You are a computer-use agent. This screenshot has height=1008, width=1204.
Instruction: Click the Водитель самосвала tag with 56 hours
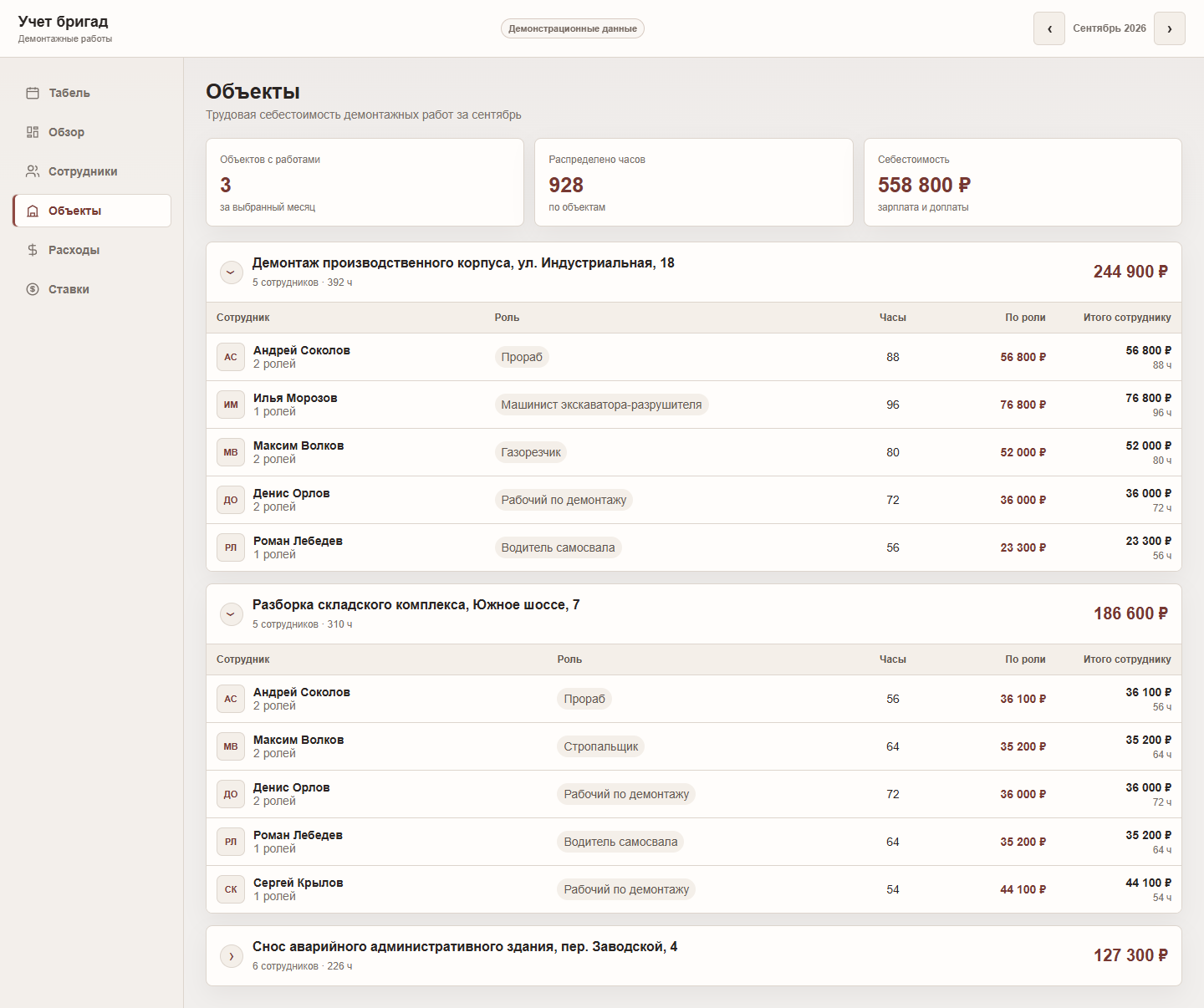(558, 547)
